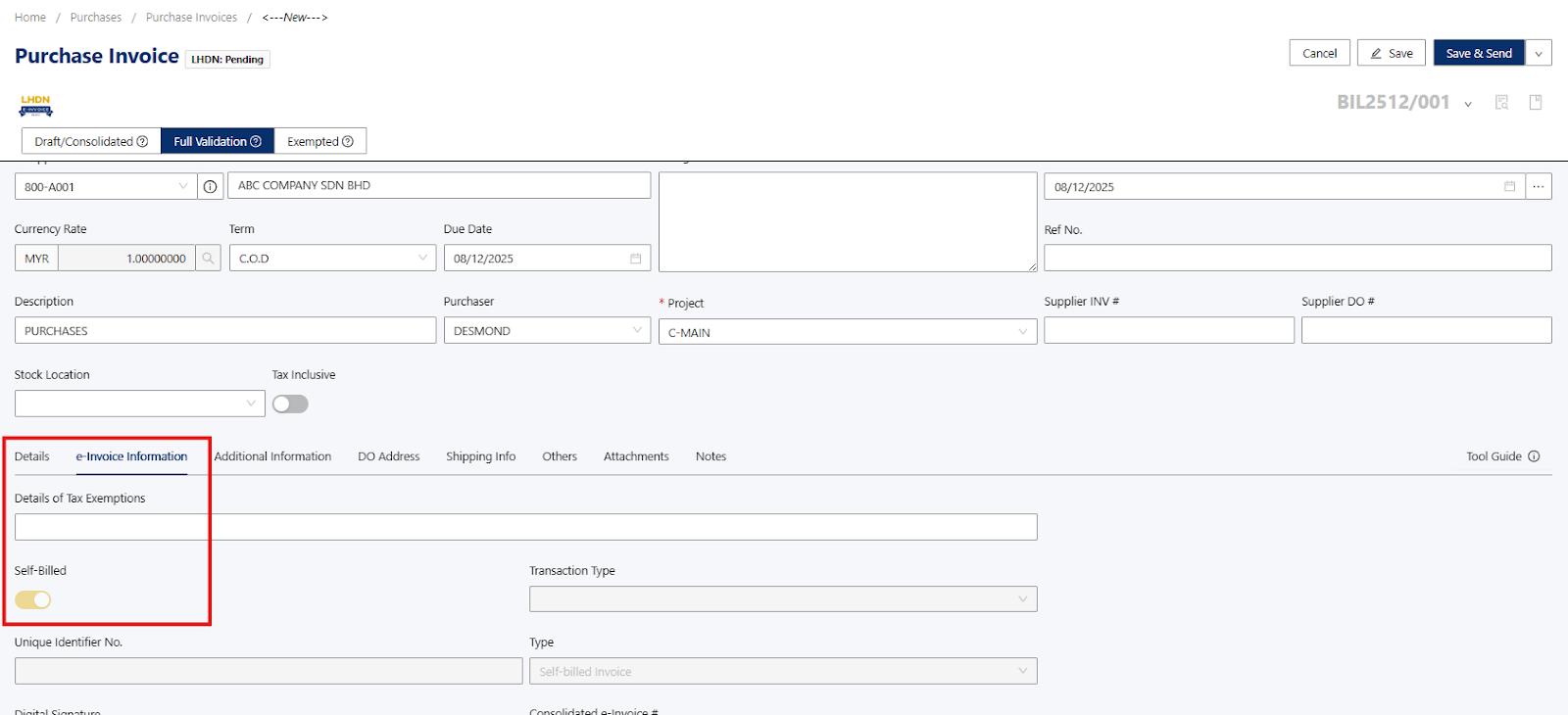Open the Stock Location dropdown

coord(140,404)
